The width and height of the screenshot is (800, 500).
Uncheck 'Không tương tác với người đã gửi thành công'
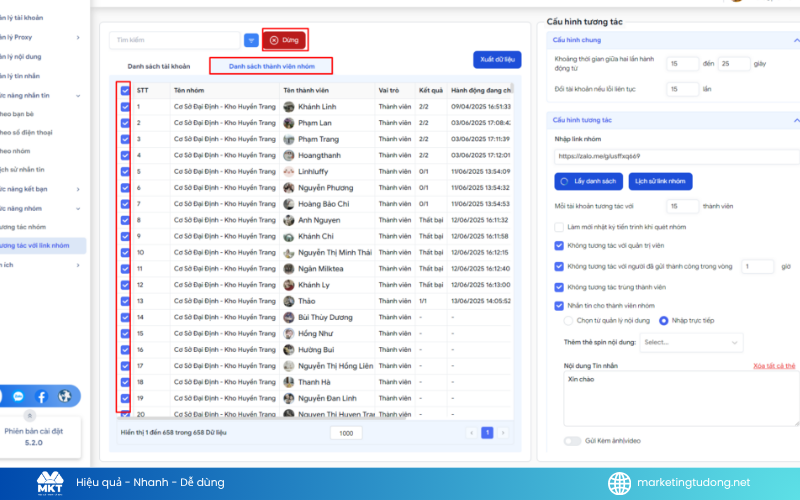point(559,266)
